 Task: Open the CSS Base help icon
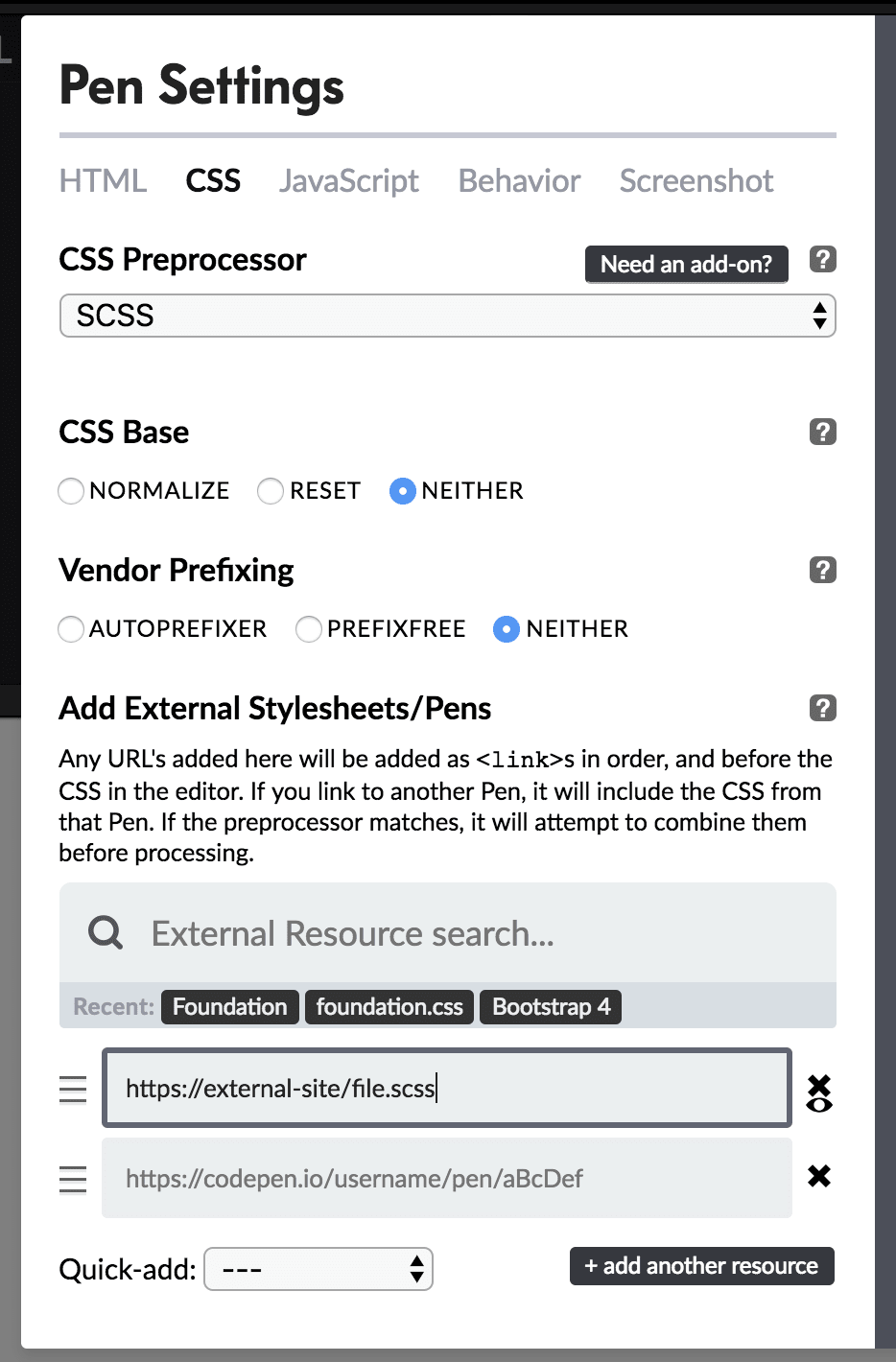coord(822,432)
